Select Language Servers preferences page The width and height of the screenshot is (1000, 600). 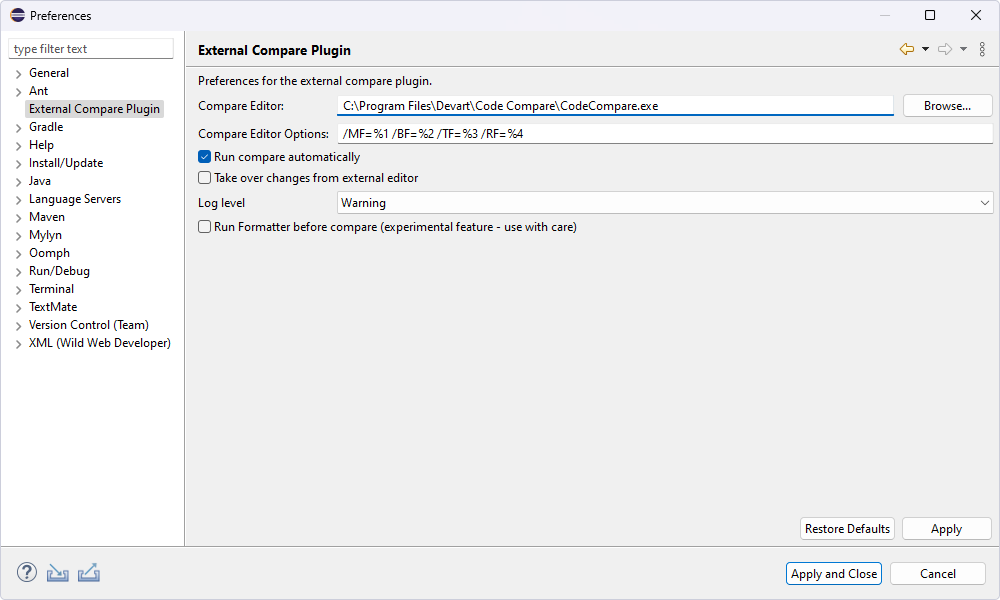pyautogui.click(x=75, y=199)
